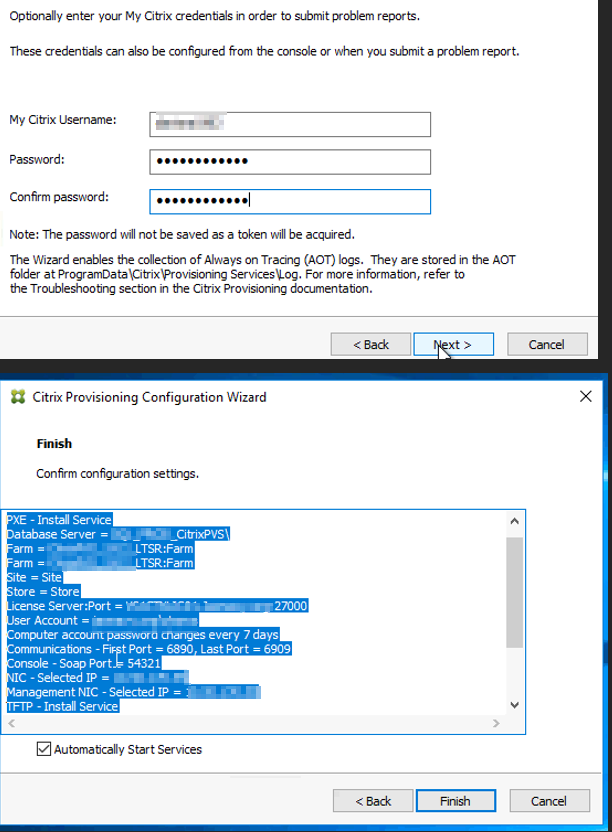Select 'Communications - First Port = 6890' line
The width and height of the screenshot is (612, 832).
click(149, 649)
